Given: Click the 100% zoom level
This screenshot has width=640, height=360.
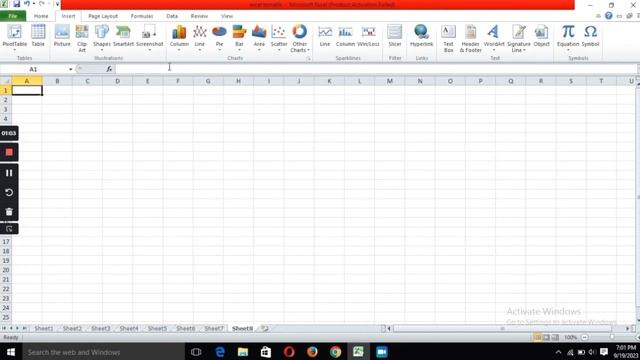Looking at the screenshot, I should coord(570,338).
